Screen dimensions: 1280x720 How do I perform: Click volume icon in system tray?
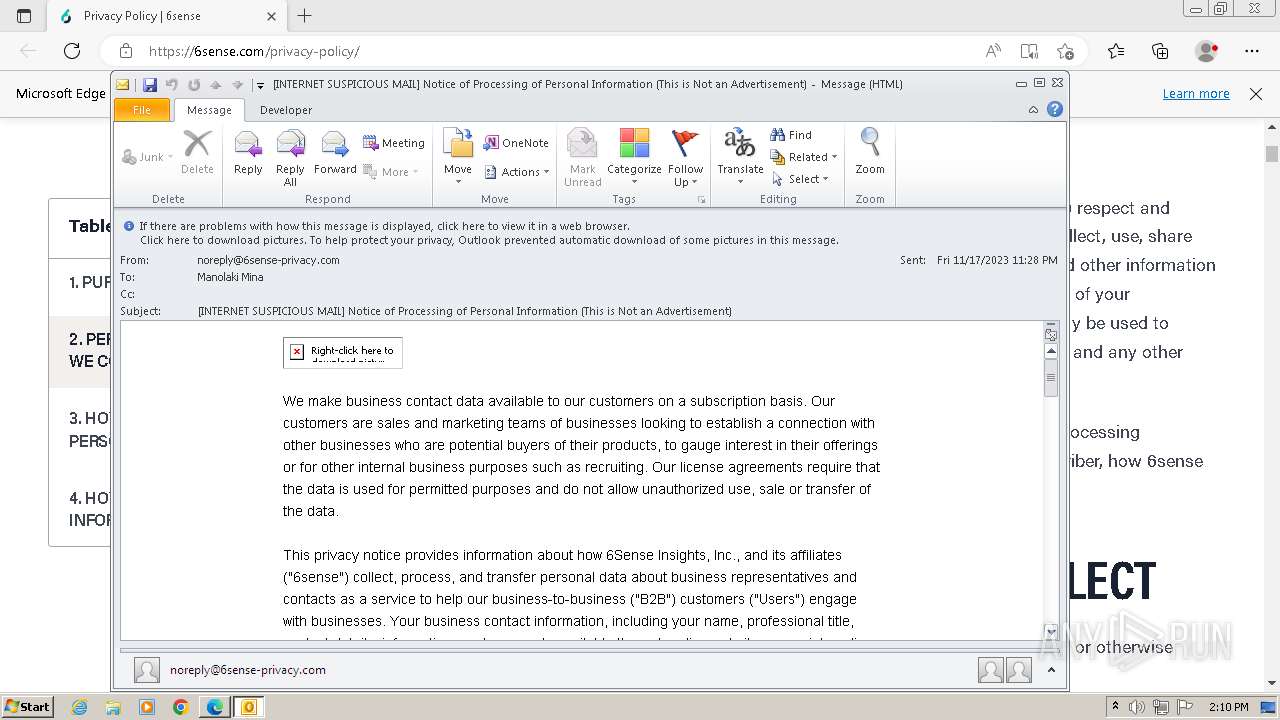1137,707
